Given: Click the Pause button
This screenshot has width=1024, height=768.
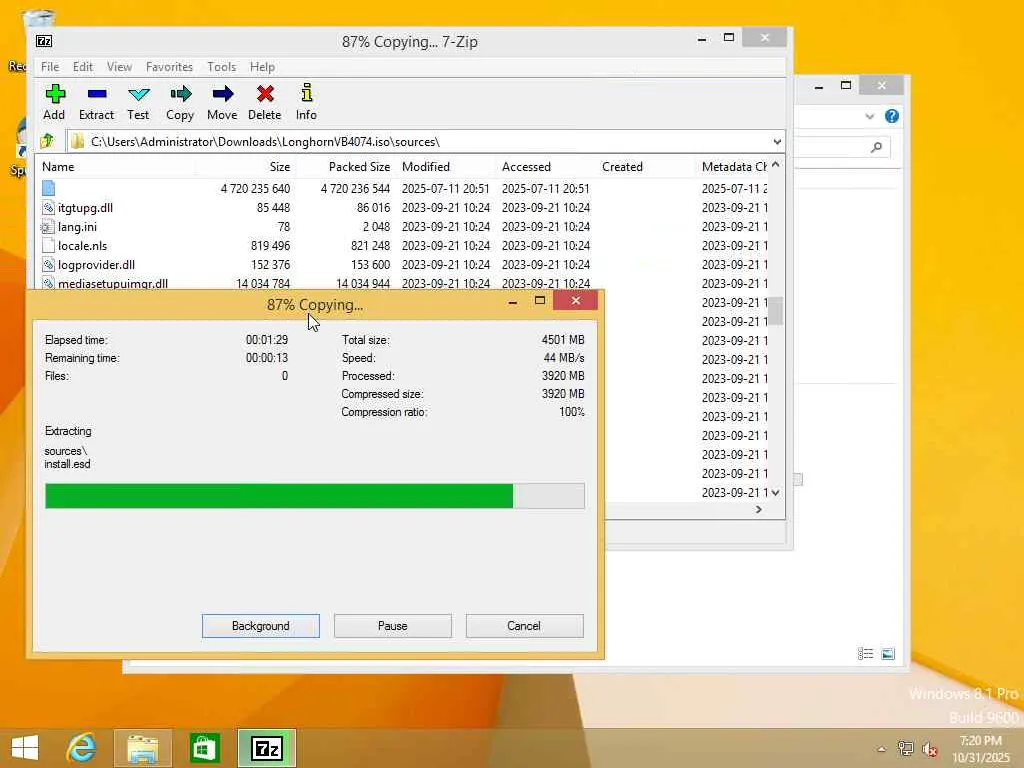Looking at the screenshot, I should click(x=392, y=626).
